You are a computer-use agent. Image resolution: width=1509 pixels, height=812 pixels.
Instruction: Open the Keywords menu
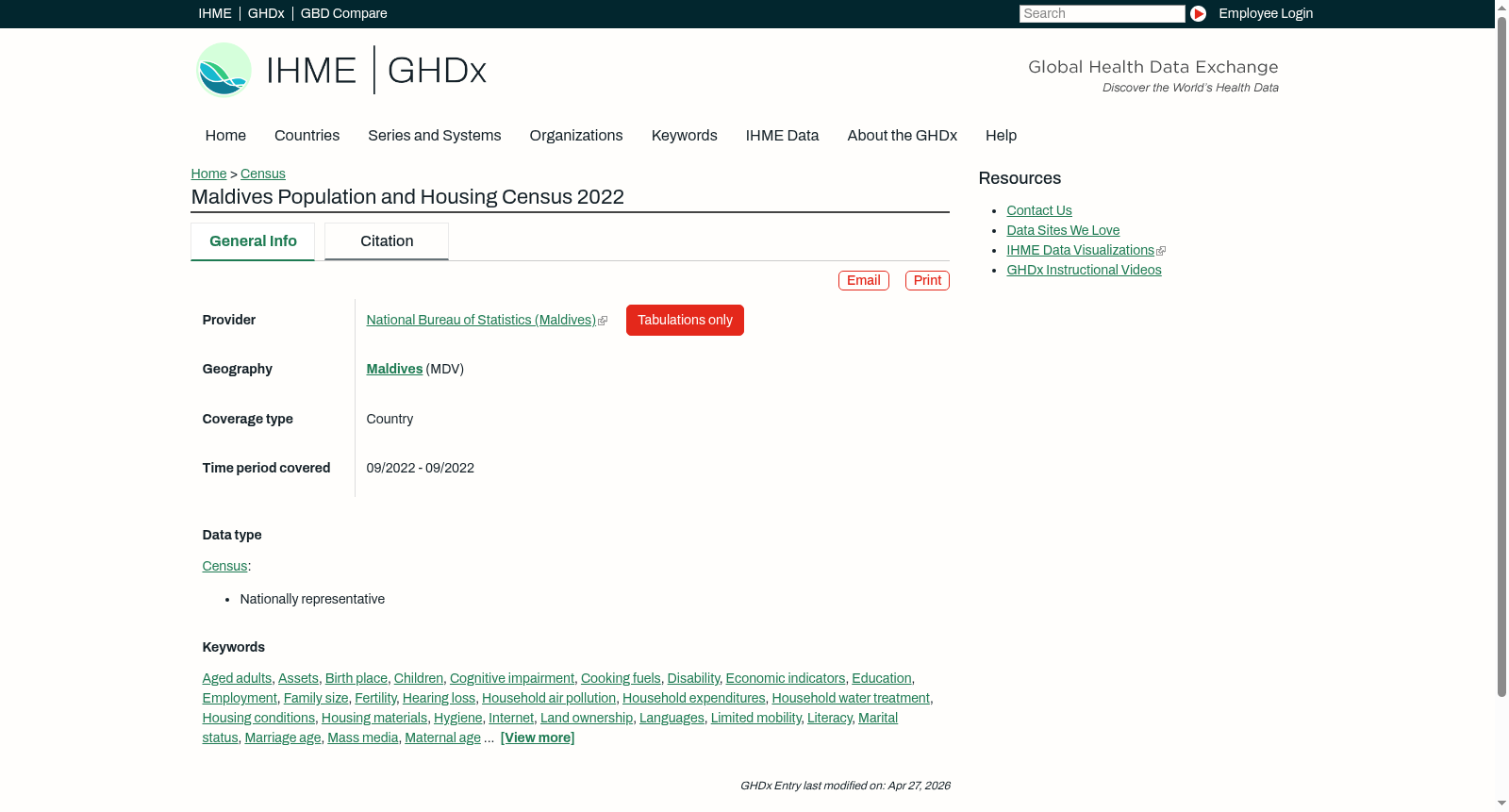(x=685, y=136)
